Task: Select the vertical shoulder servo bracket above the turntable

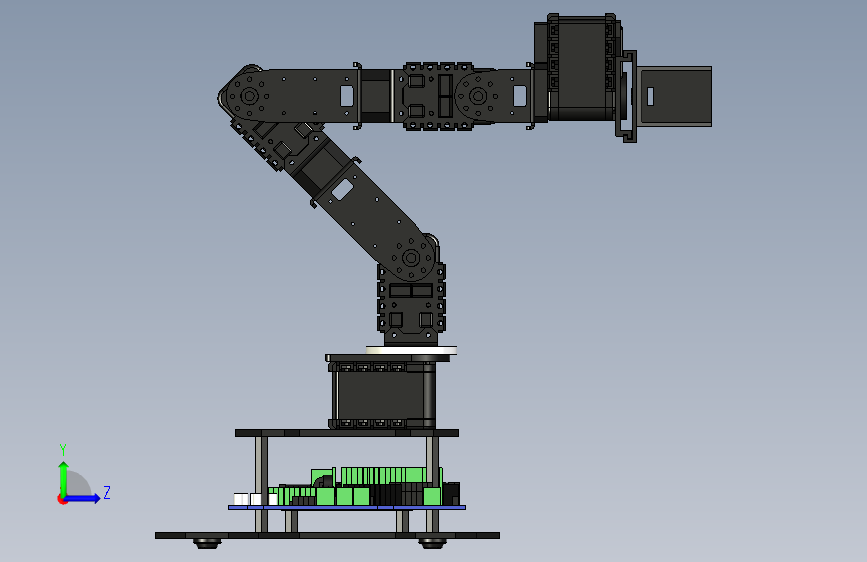Action: [x=411, y=305]
